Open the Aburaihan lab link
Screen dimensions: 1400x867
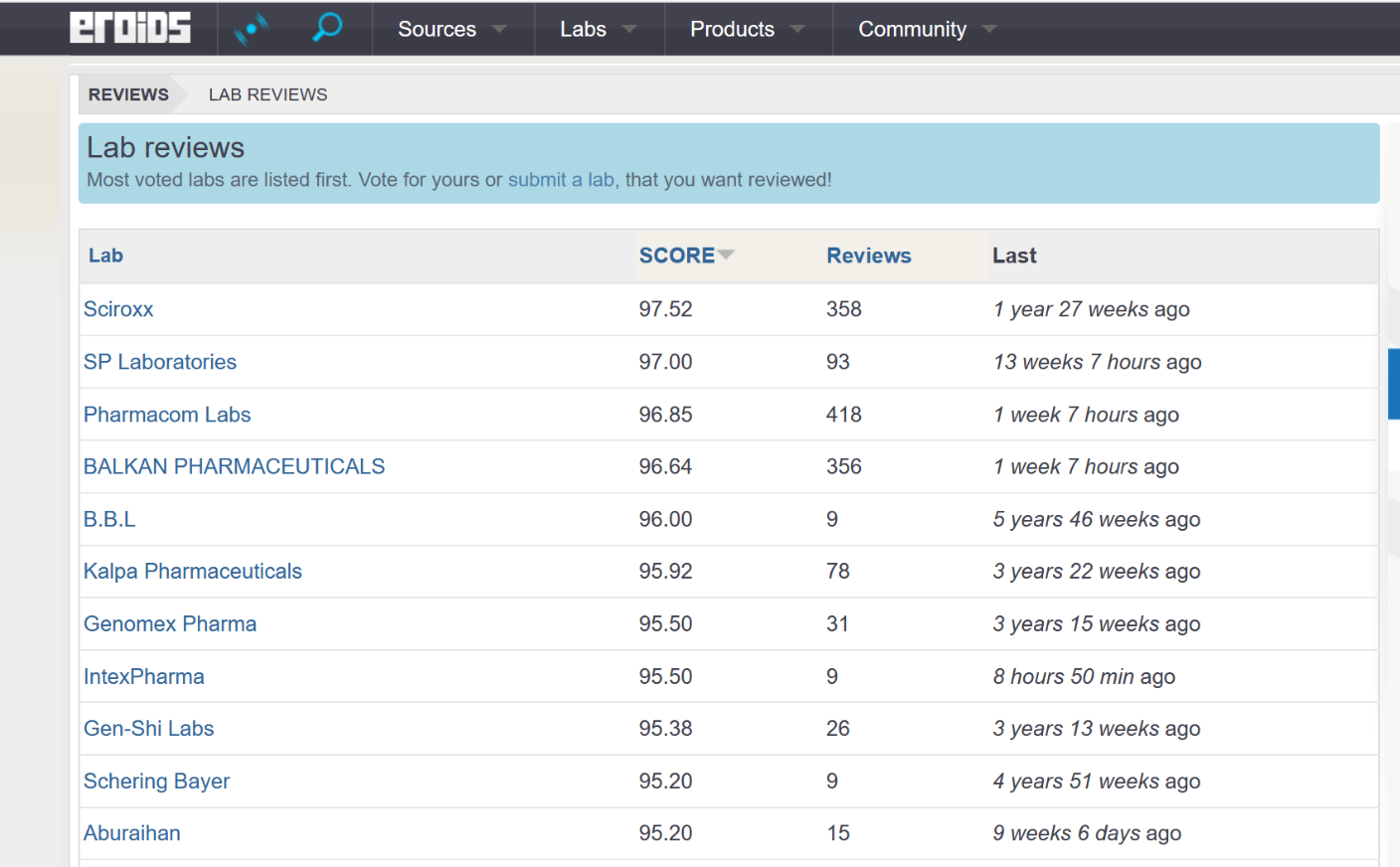click(132, 833)
